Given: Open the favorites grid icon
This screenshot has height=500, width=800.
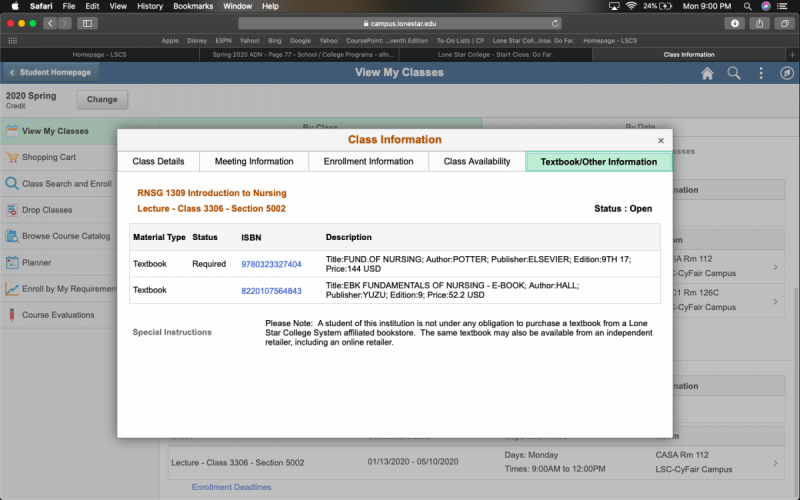Looking at the screenshot, I should [13, 41].
